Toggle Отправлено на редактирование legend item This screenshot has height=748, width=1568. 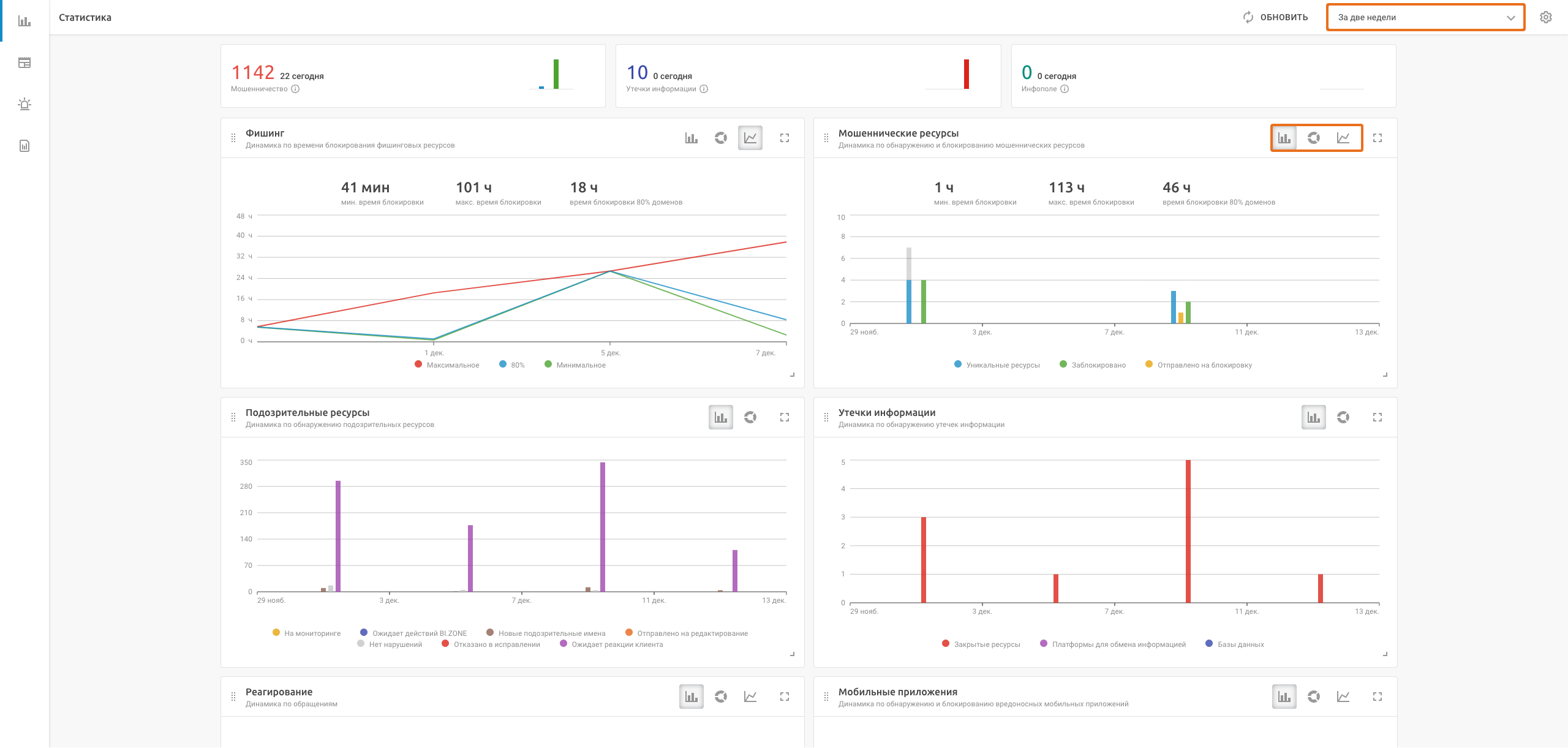pyautogui.click(x=687, y=633)
